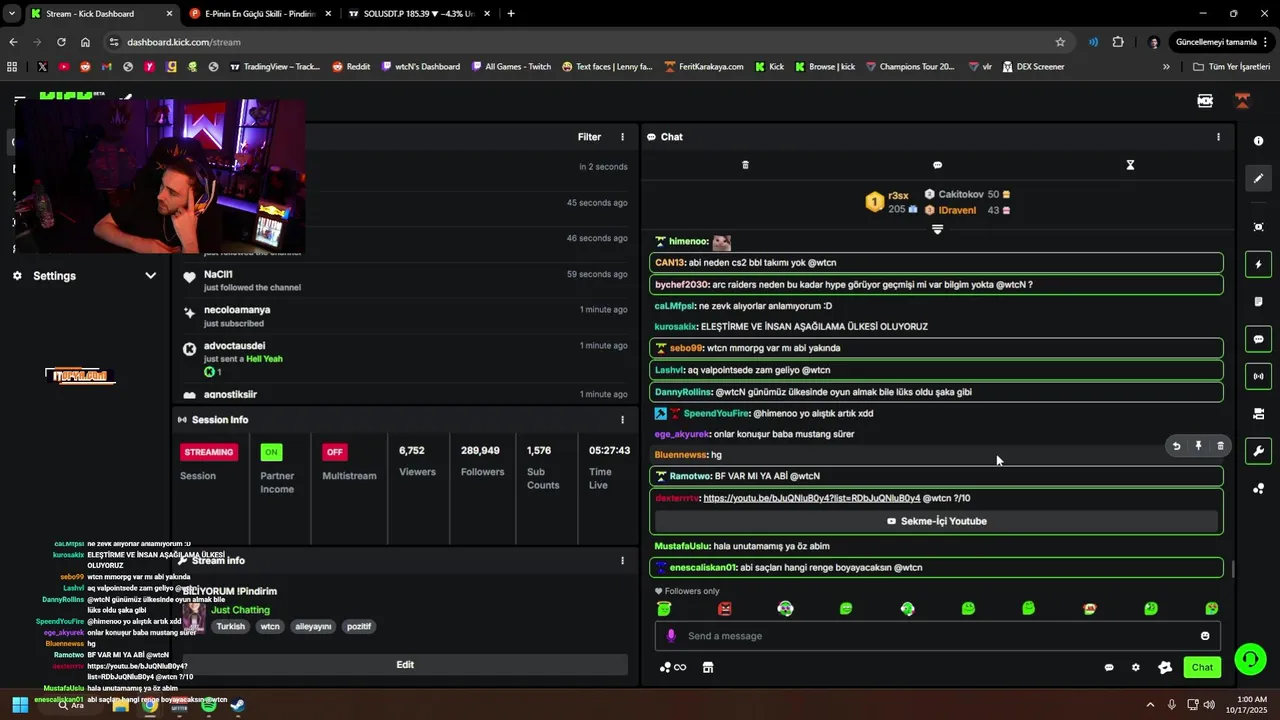The width and height of the screenshot is (1280, 720).
Task: Click the aileyayını stream tag
Action: (x=313, y=627)
